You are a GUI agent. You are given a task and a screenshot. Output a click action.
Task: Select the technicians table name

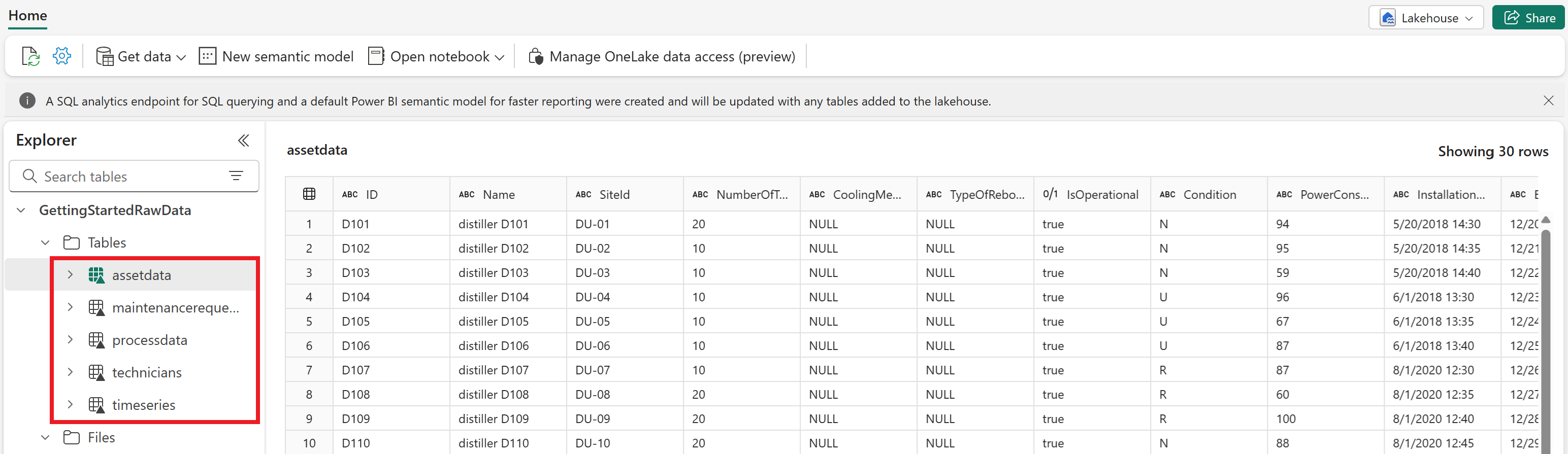(147, 372)
